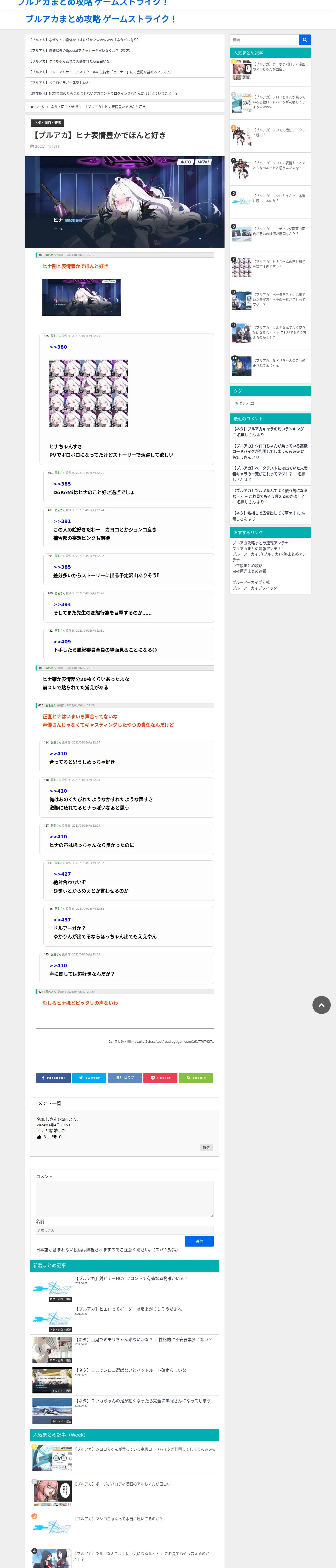Share the article on Twitter
The width and height of the screenshot is (336, 1568).
[x=89, y=1078]
